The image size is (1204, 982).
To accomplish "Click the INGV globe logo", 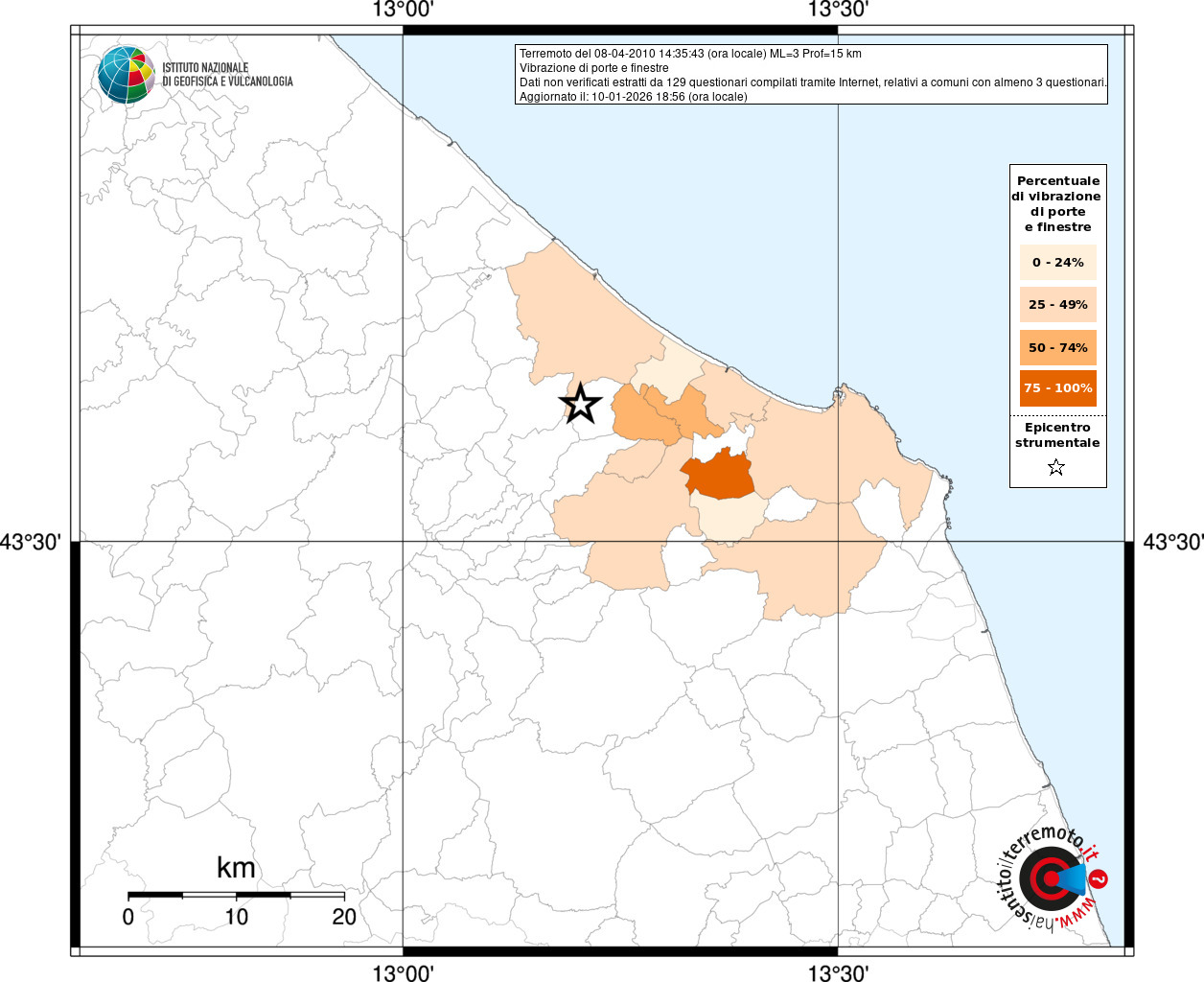I will (126, 74).
